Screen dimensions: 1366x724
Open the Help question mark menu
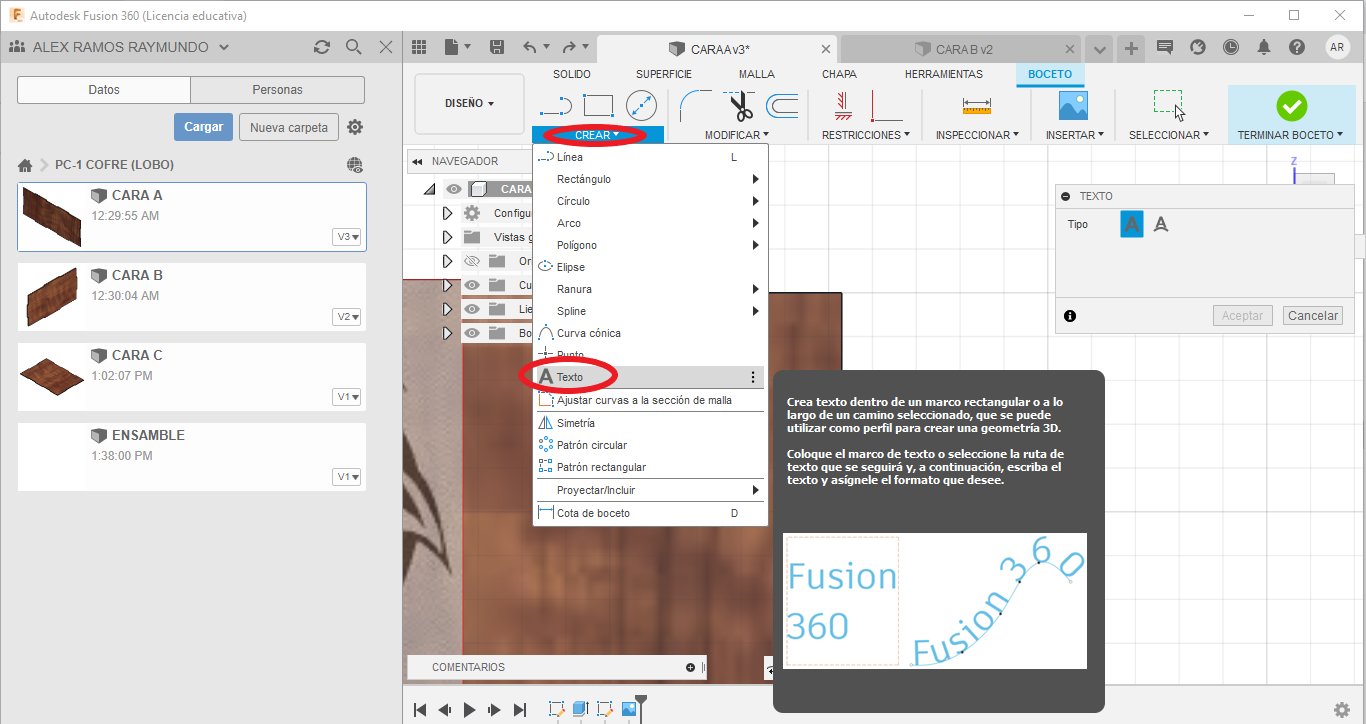click(x=1297, y=47)
